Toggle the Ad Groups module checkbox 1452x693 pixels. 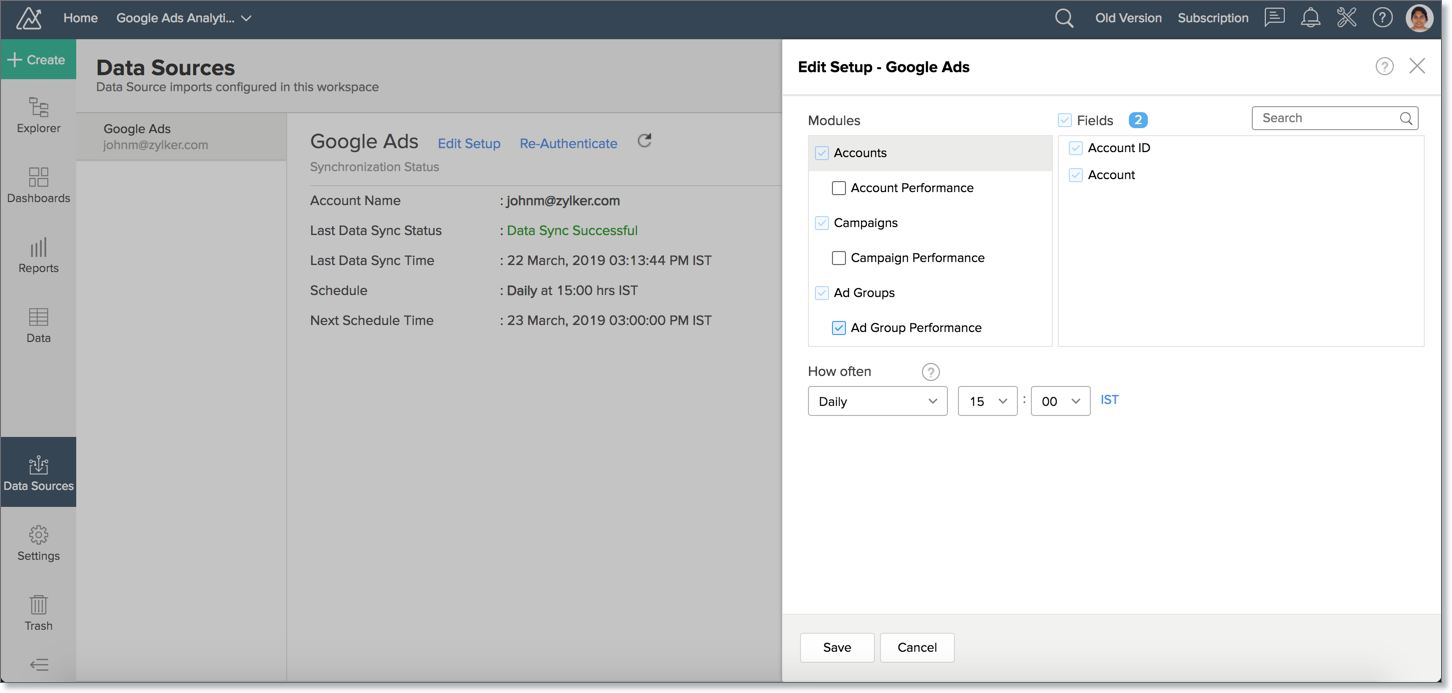[x=822, y=293]
